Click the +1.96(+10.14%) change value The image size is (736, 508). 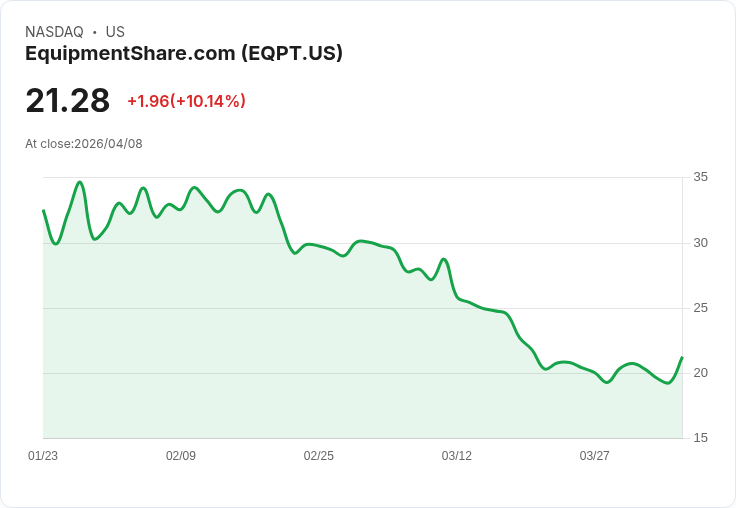(186, 101)
